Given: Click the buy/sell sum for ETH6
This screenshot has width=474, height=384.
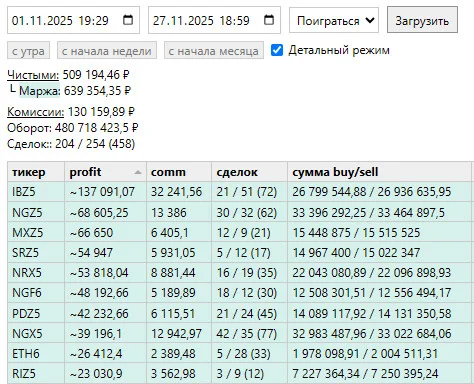Looking at the screenshot, I should pos(365,353).
